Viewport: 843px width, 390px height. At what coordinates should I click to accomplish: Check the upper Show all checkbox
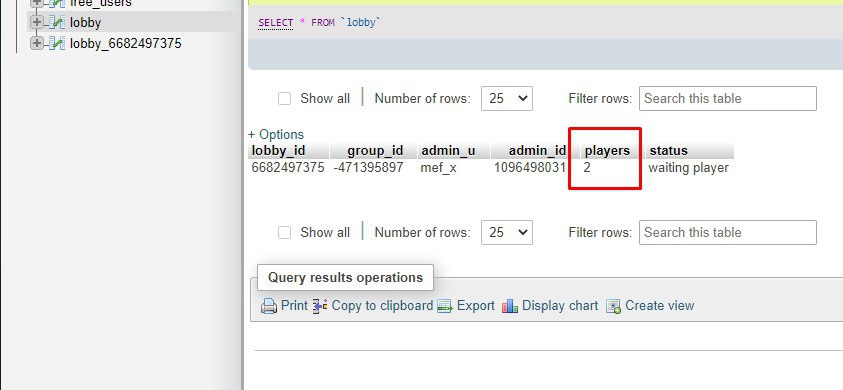284,98
